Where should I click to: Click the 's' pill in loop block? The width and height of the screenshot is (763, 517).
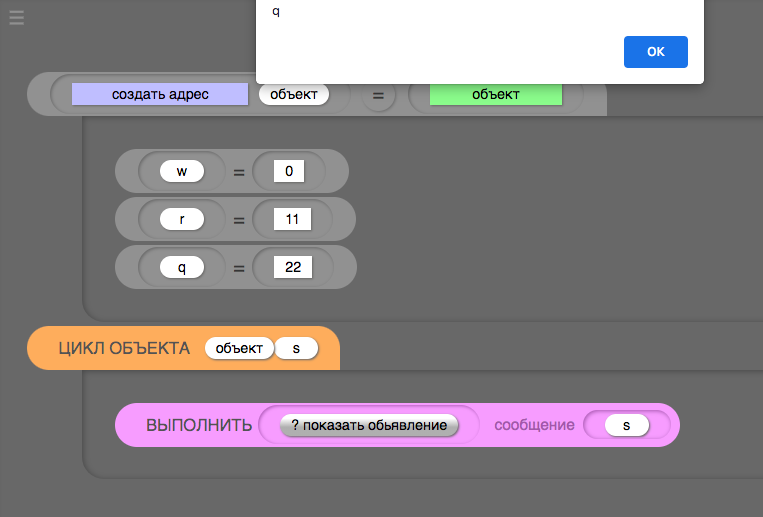point(296,348)
